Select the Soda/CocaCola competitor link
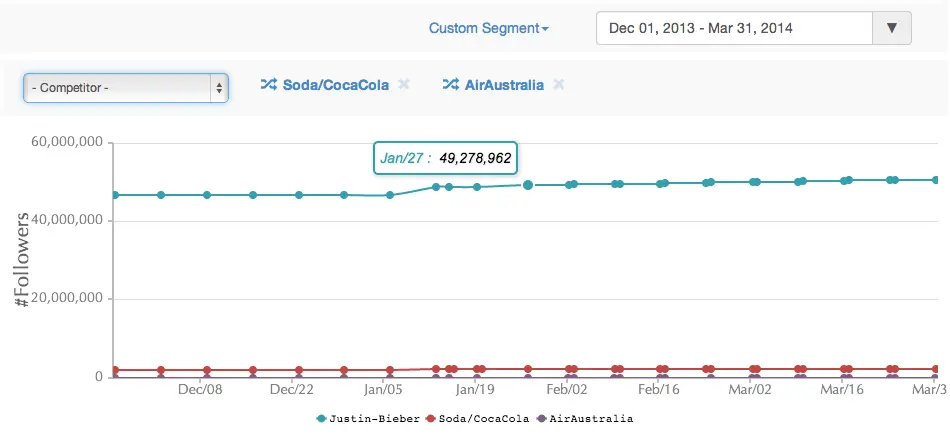This screenshot has width=950, height=439. (336, 85)
